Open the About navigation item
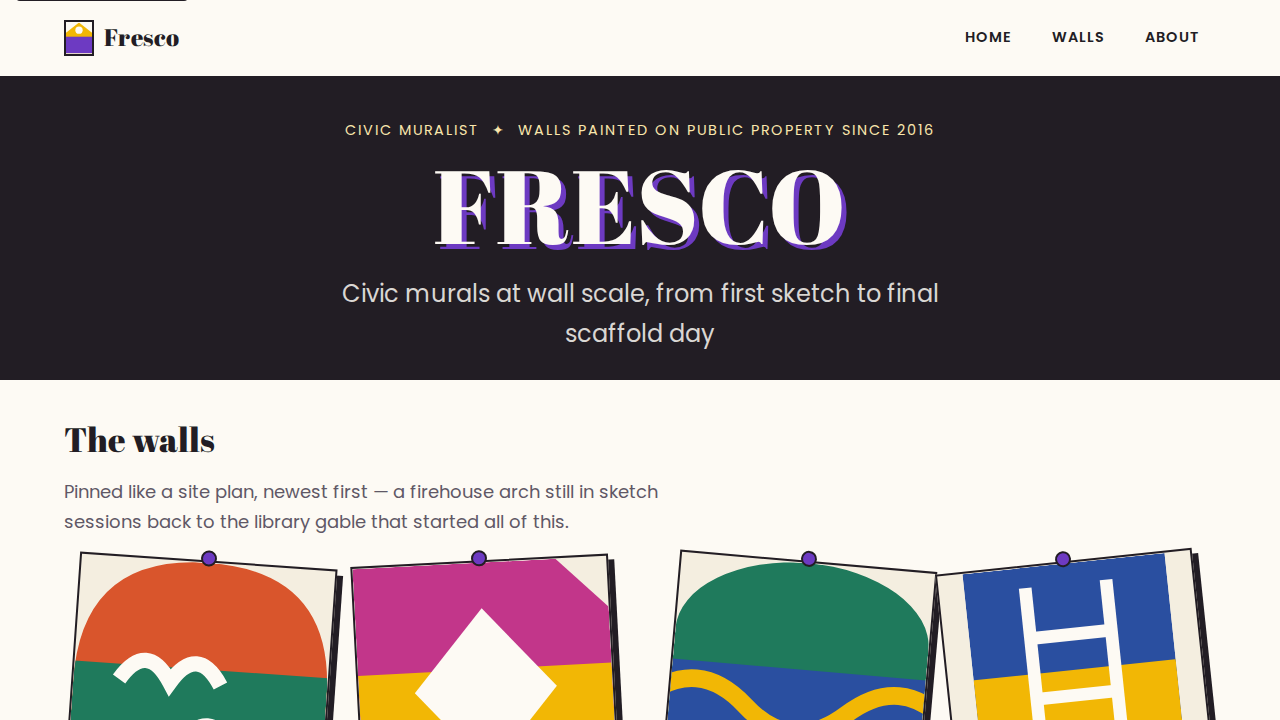Viewport: 1280px width, 720px height. 1172,37
